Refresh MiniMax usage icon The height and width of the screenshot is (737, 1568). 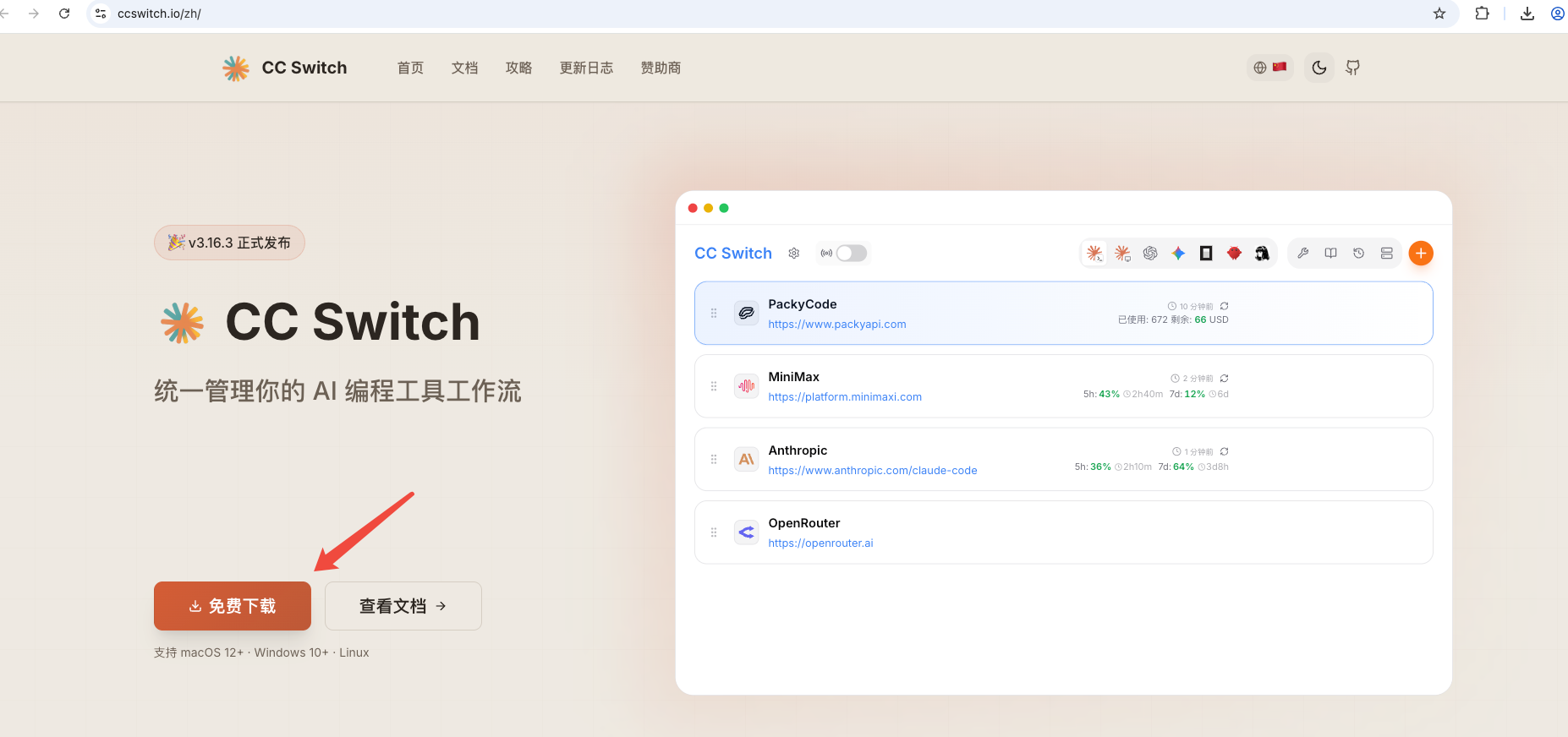(x=1224, y=379)
